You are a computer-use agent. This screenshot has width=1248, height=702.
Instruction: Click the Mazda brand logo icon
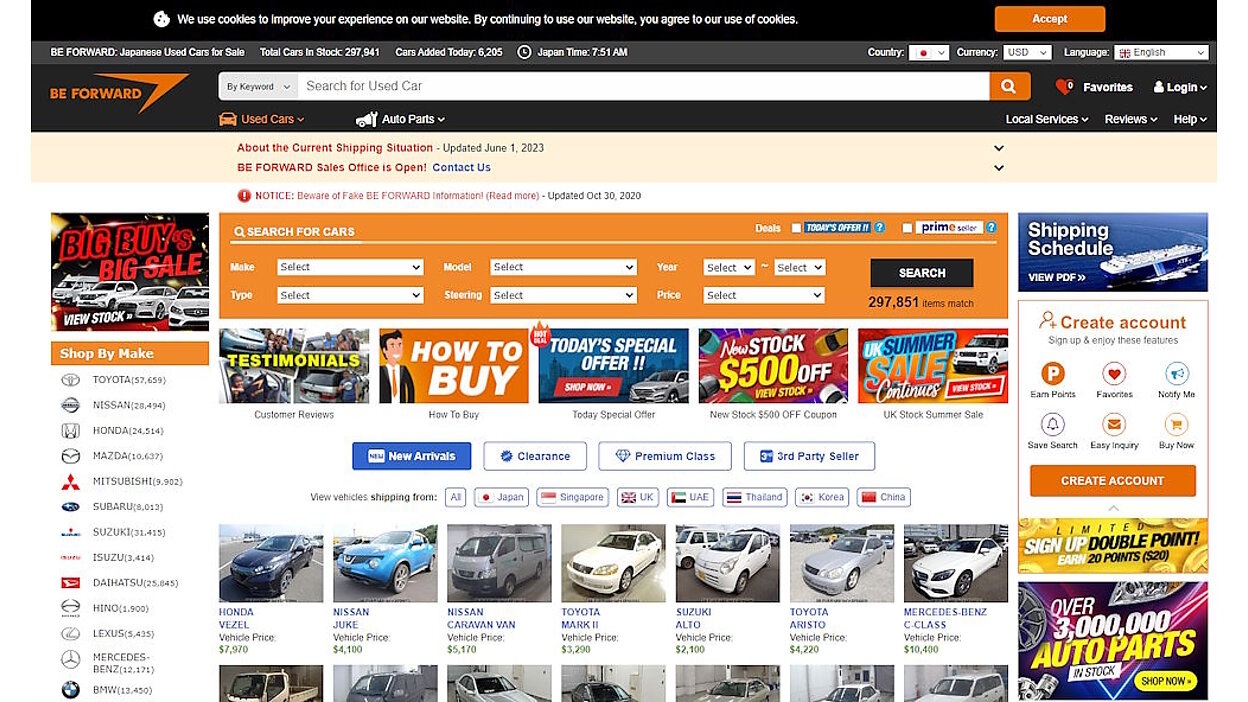[70, 456]
